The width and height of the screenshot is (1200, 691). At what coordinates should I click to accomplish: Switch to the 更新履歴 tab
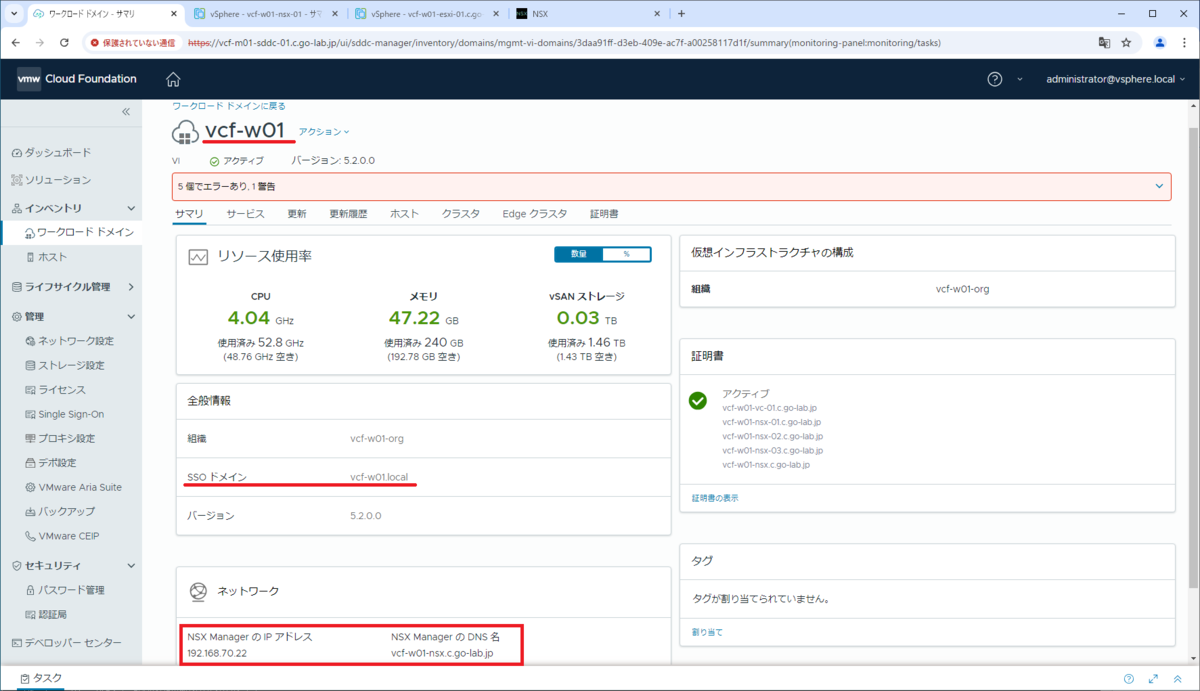coord(348,214)
